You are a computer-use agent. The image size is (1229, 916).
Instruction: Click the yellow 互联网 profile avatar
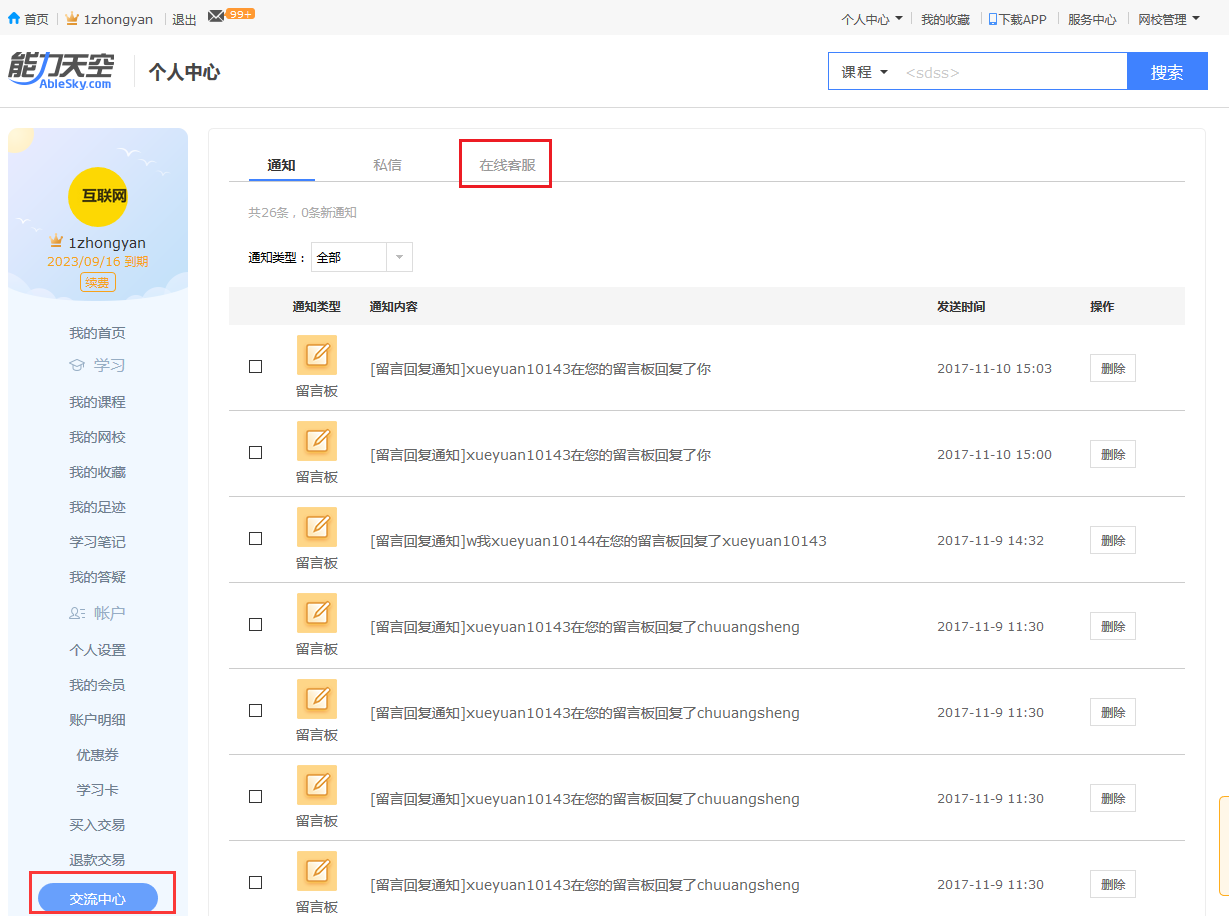click(x=97, y=196)
